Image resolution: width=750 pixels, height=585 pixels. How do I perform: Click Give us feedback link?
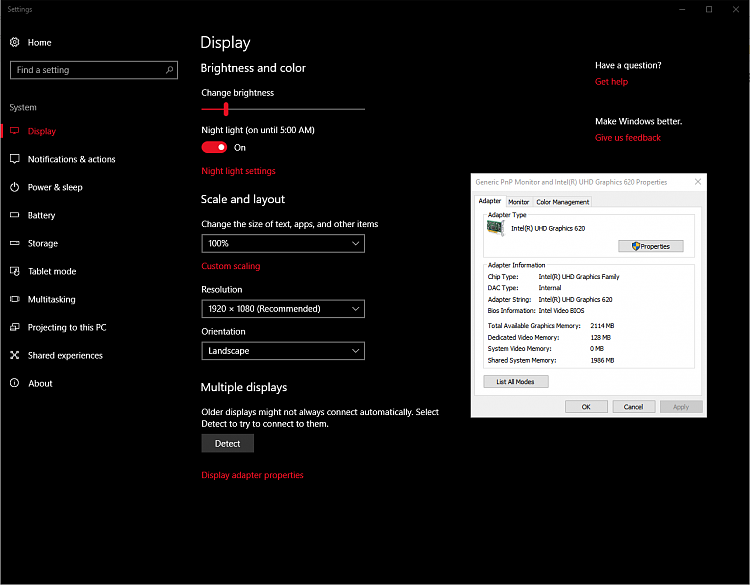coord(628,138)
